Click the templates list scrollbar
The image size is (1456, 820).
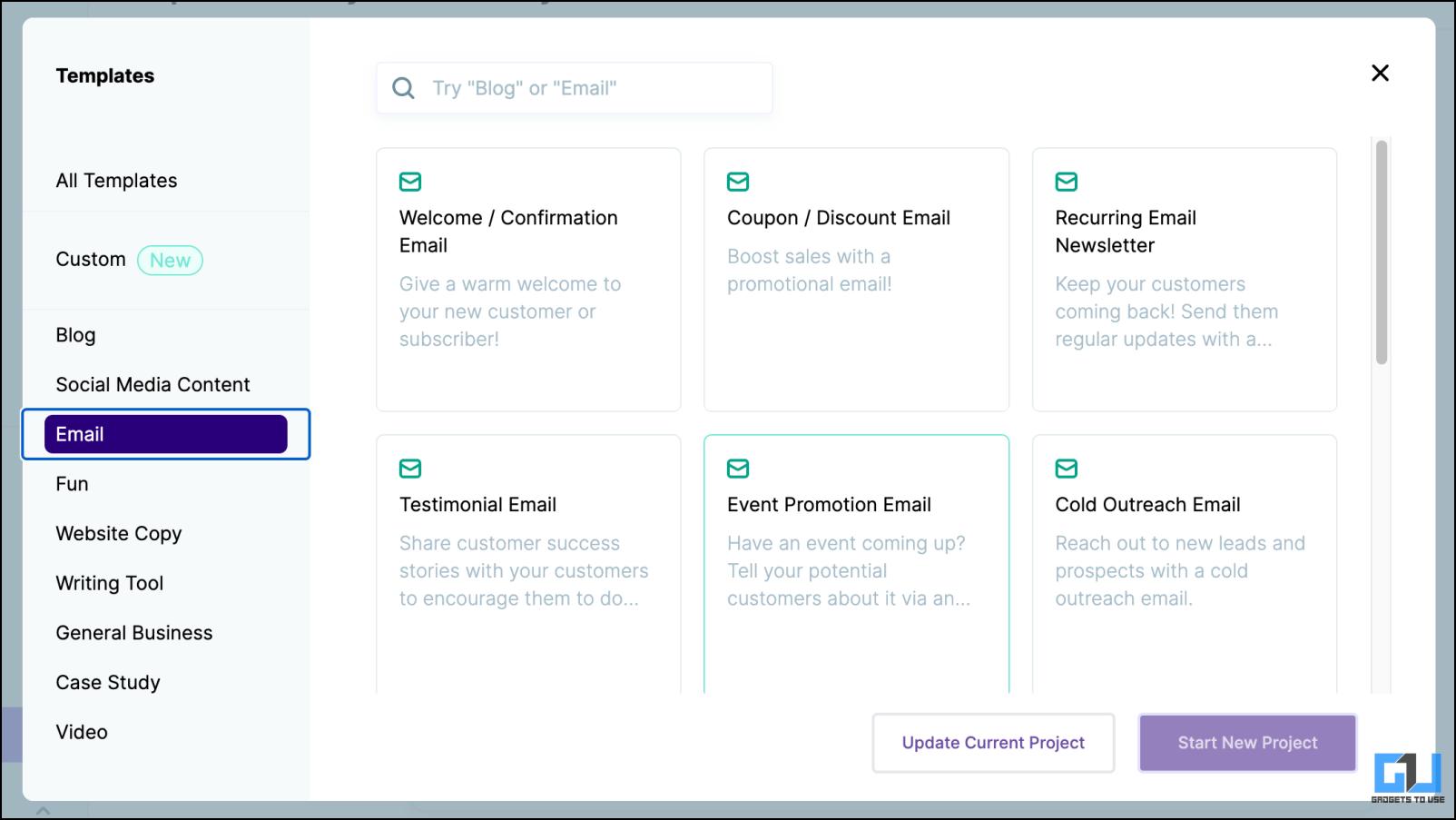tap(1382, 252)
